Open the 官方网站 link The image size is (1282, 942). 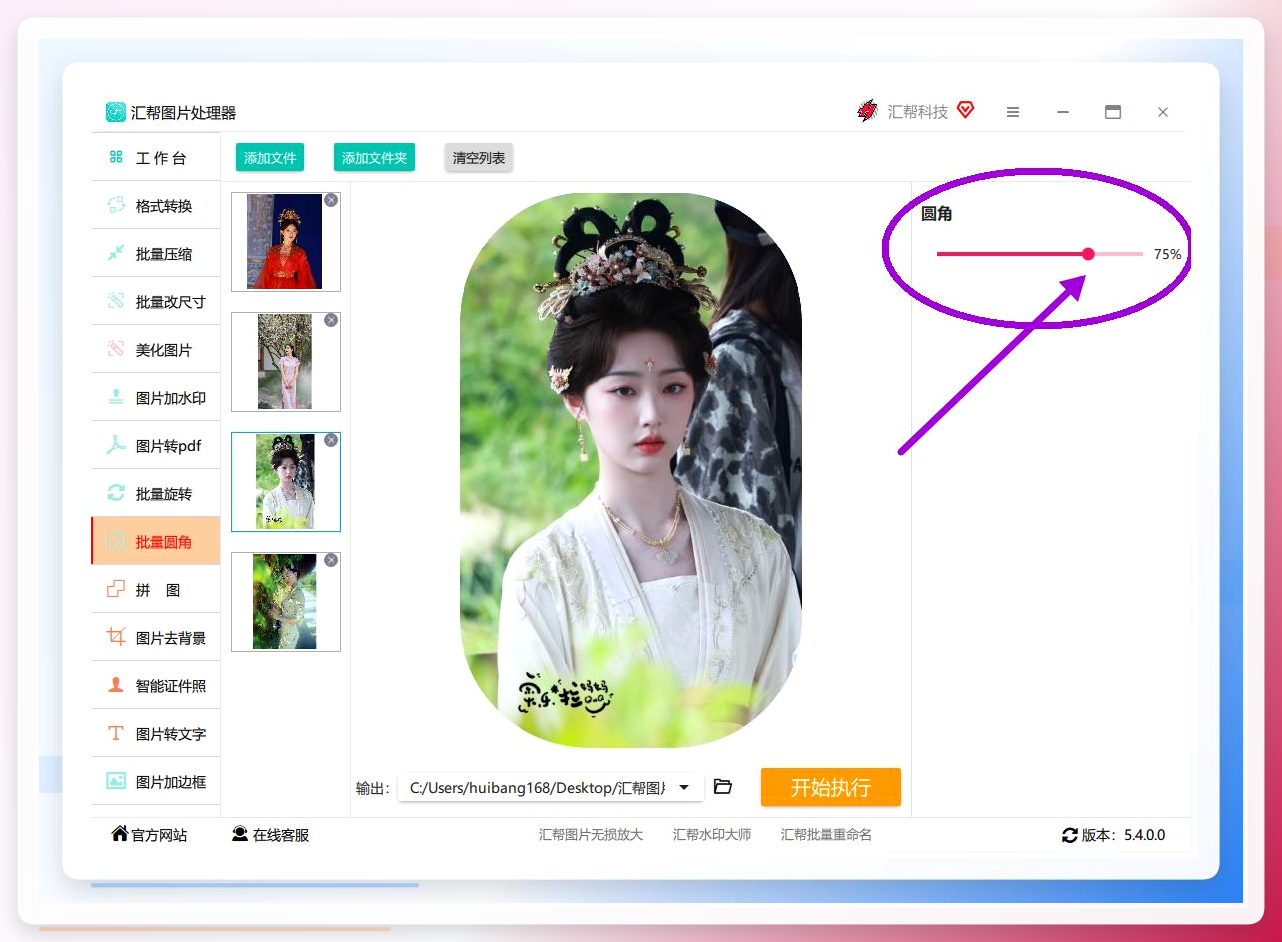pyautogui.click(x=149, y=835)
